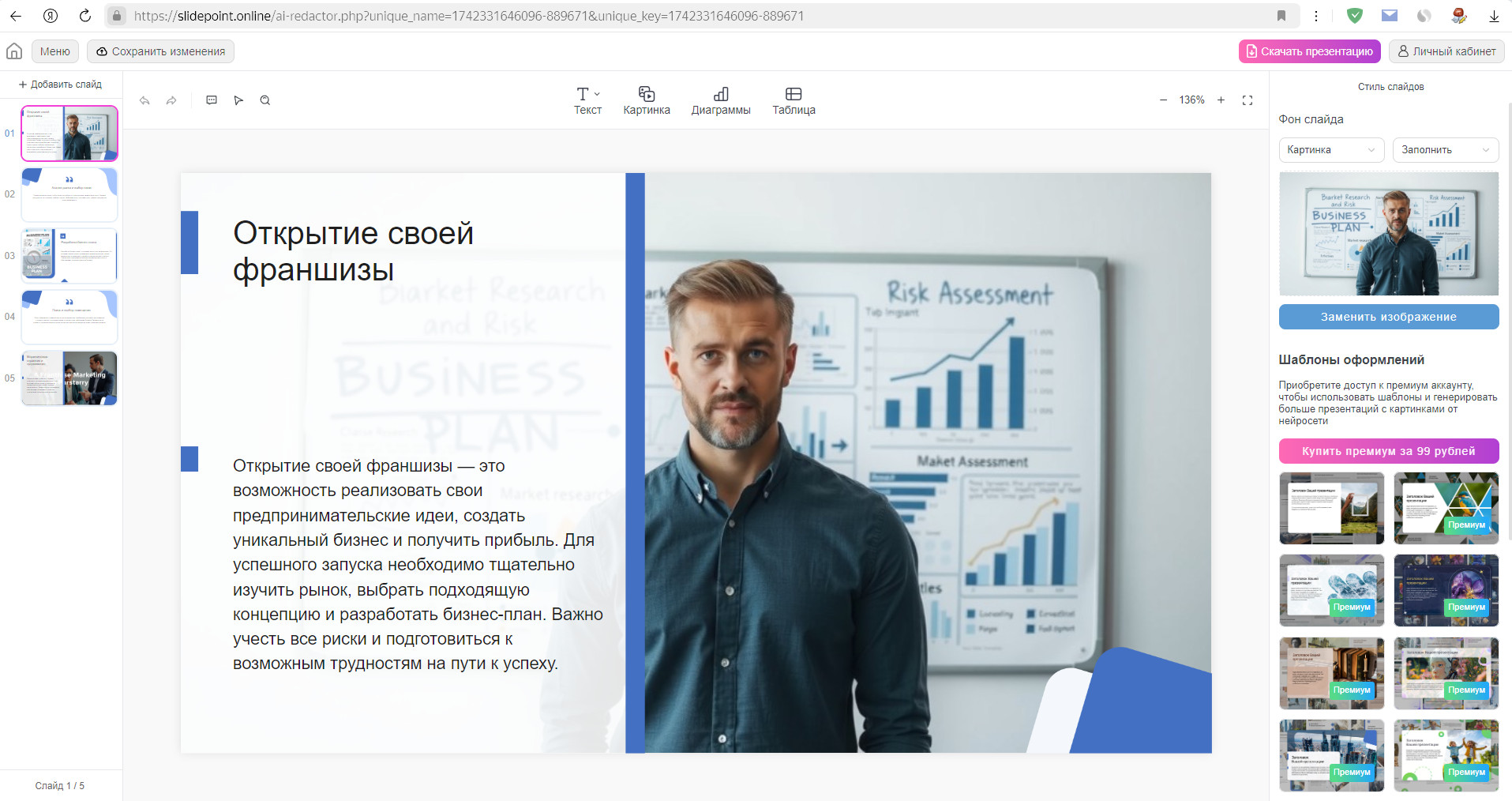Insert an image with Картинка tool
This screenshot has height=801, width=1512.
[x=647, y=101]
